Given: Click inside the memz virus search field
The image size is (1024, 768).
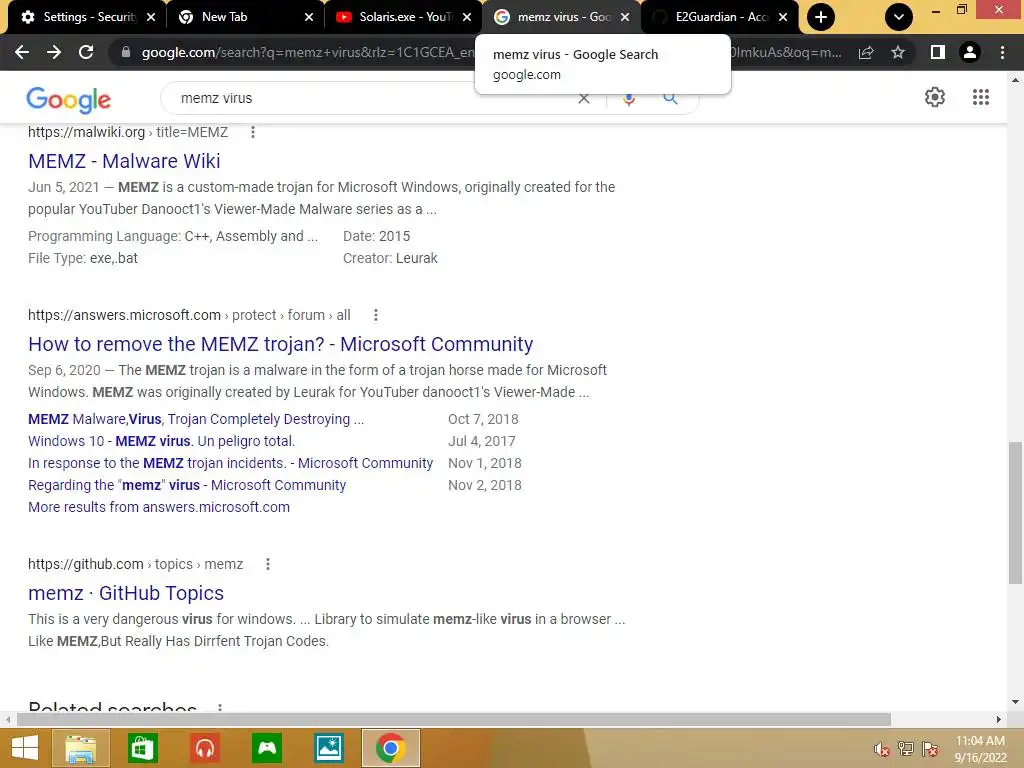Looking at the screenshot, I should coord(372,99).
